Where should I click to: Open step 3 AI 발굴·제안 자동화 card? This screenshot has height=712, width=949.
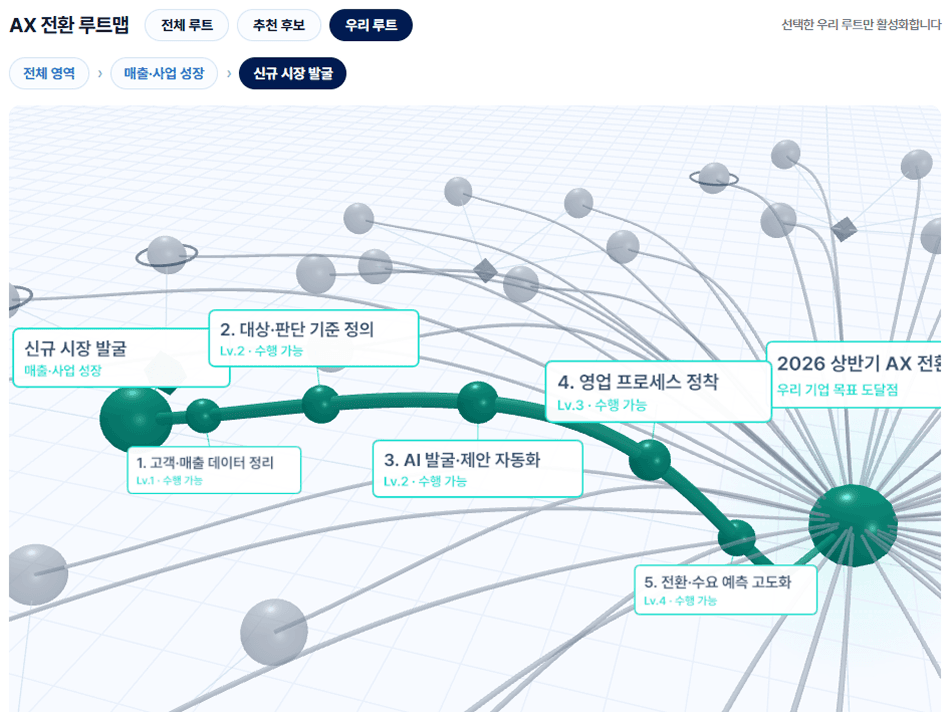tap(478, 469)
